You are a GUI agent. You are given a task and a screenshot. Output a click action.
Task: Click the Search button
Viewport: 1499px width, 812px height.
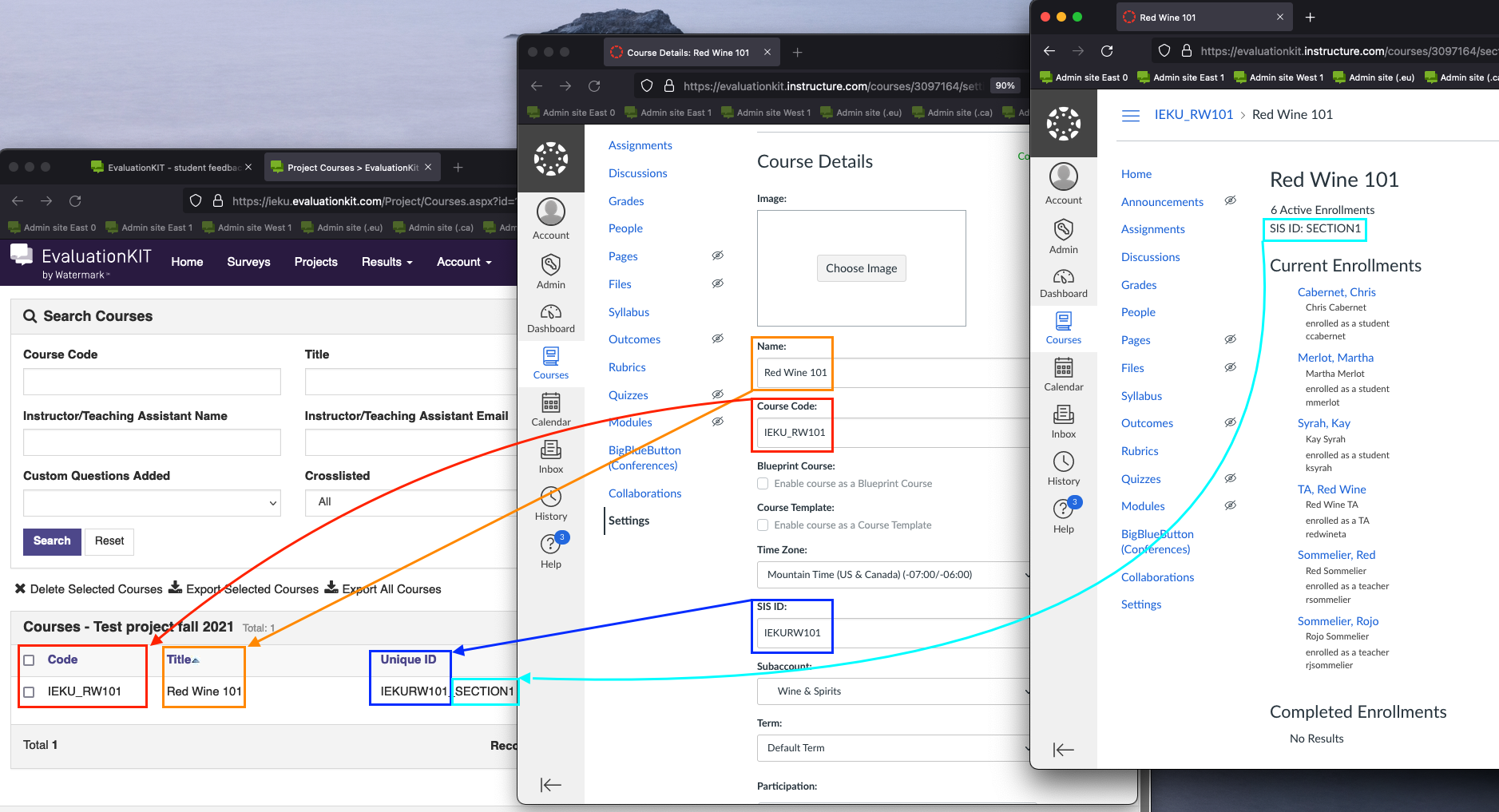point(52,541)
